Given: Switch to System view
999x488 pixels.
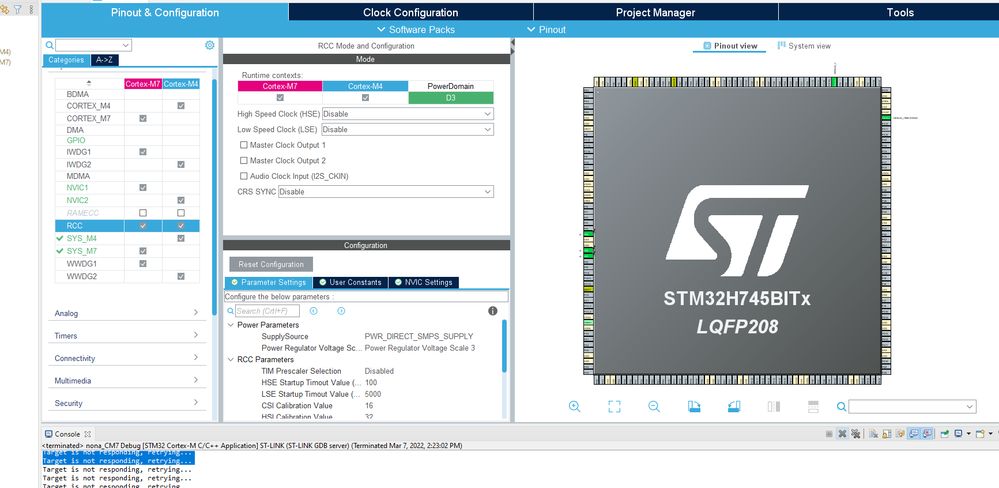Looking at the screenshot, I should point(805,46).
